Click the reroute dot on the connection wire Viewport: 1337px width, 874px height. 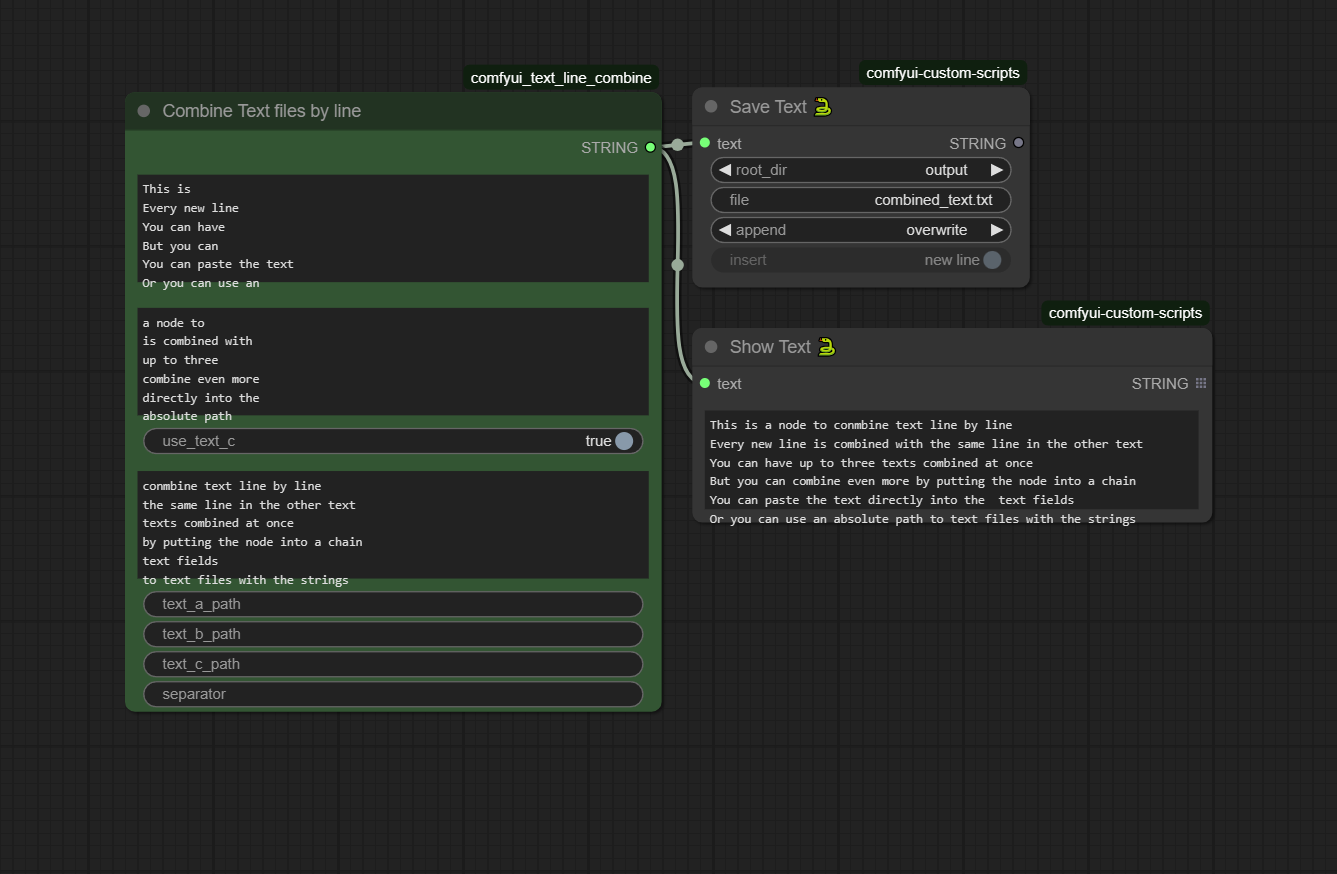coord(678,265)
